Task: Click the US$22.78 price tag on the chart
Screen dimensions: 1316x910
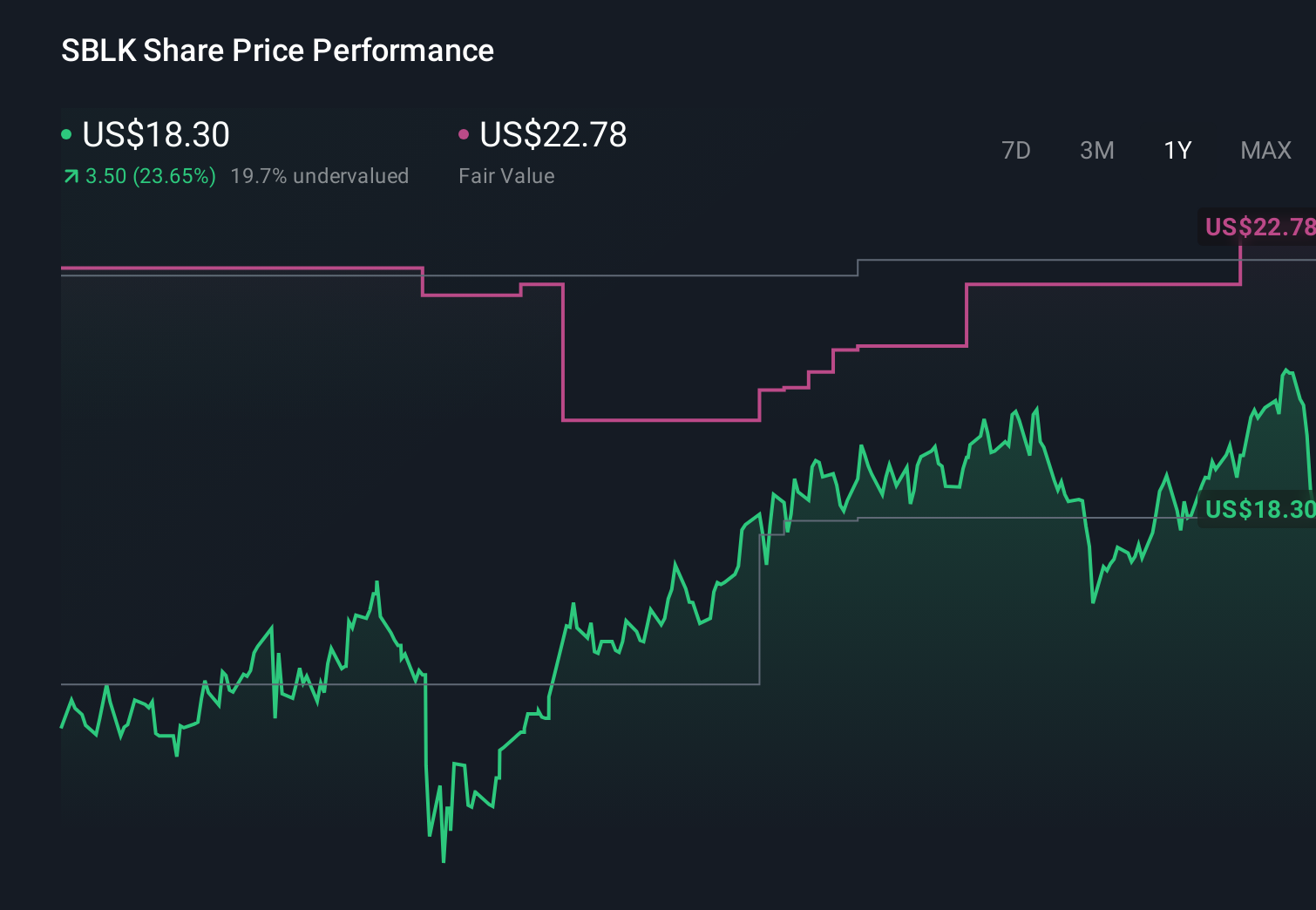Action: 1259,227
